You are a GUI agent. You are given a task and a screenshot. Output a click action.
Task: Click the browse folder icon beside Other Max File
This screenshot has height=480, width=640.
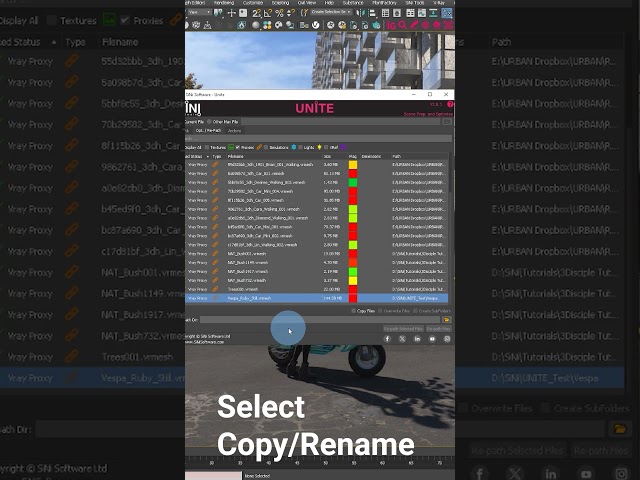(x=447, y=122)
